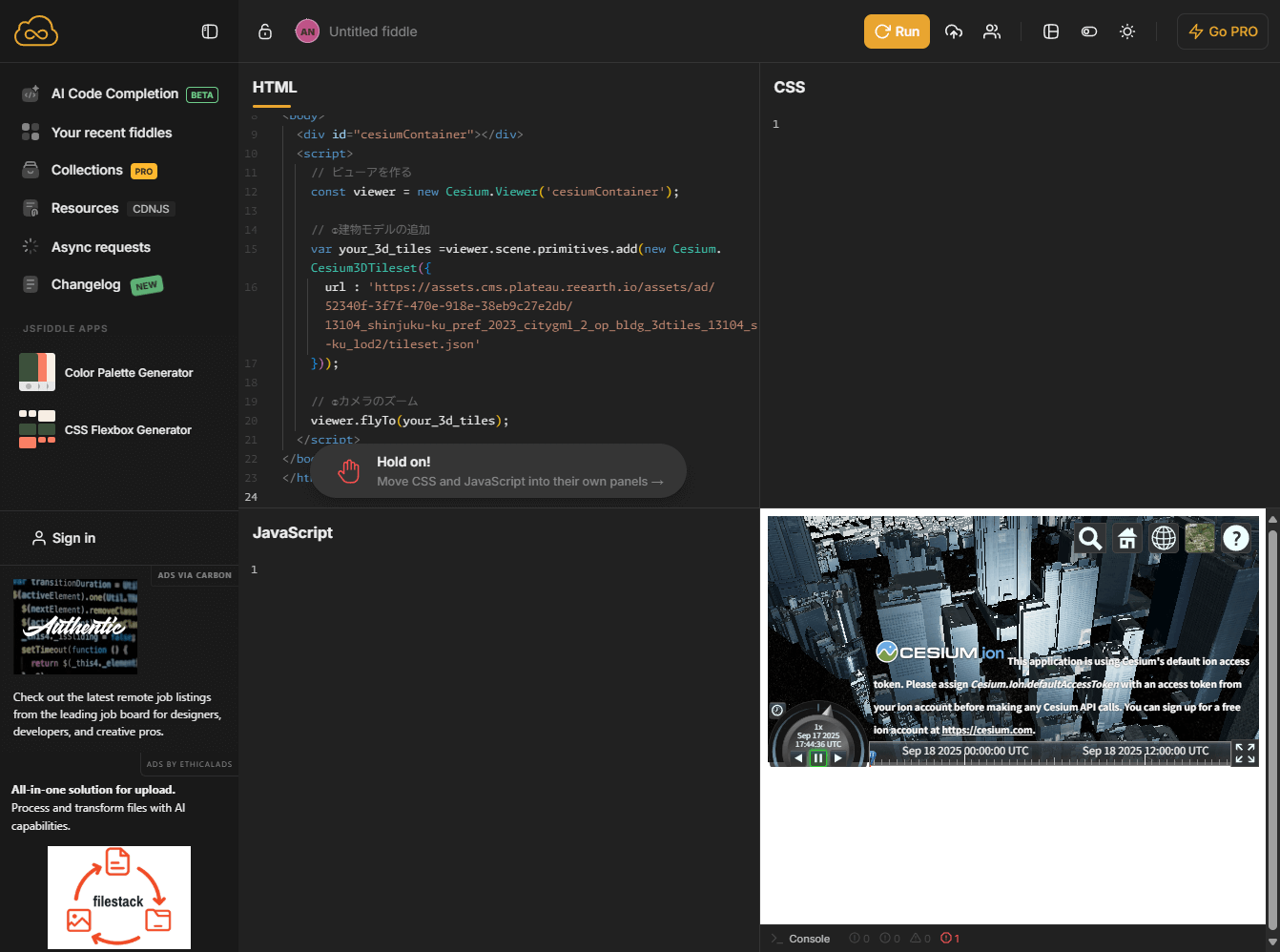Toggle the sidebar panel visibility
The width and height of the screenshot is (1280, 952).
(210, 31)
